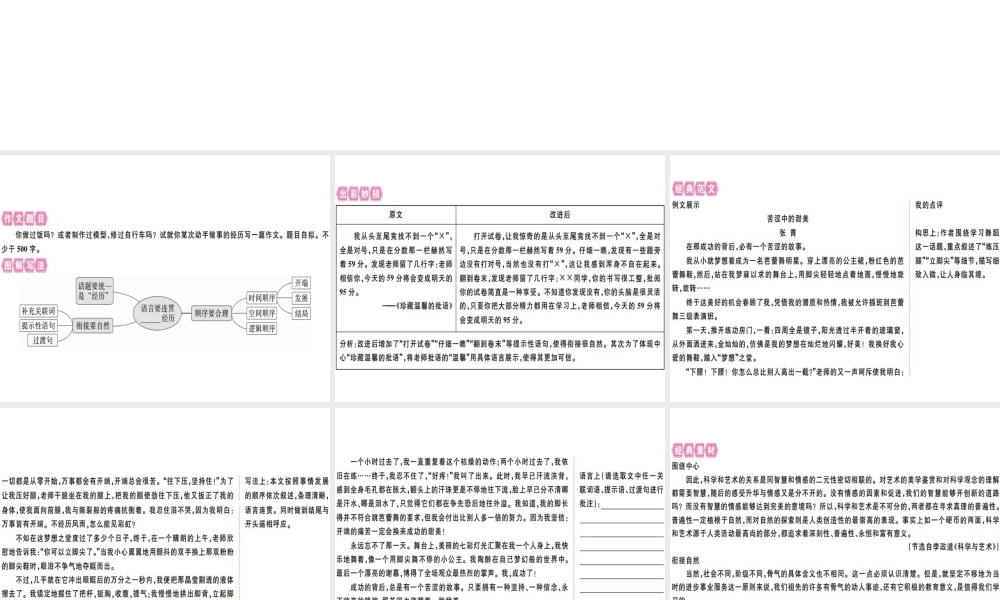This screenshot has width=1000, height=600.
Task: Open the slide with the 原文/改进后 comparison table
Action: click(499, 278)
